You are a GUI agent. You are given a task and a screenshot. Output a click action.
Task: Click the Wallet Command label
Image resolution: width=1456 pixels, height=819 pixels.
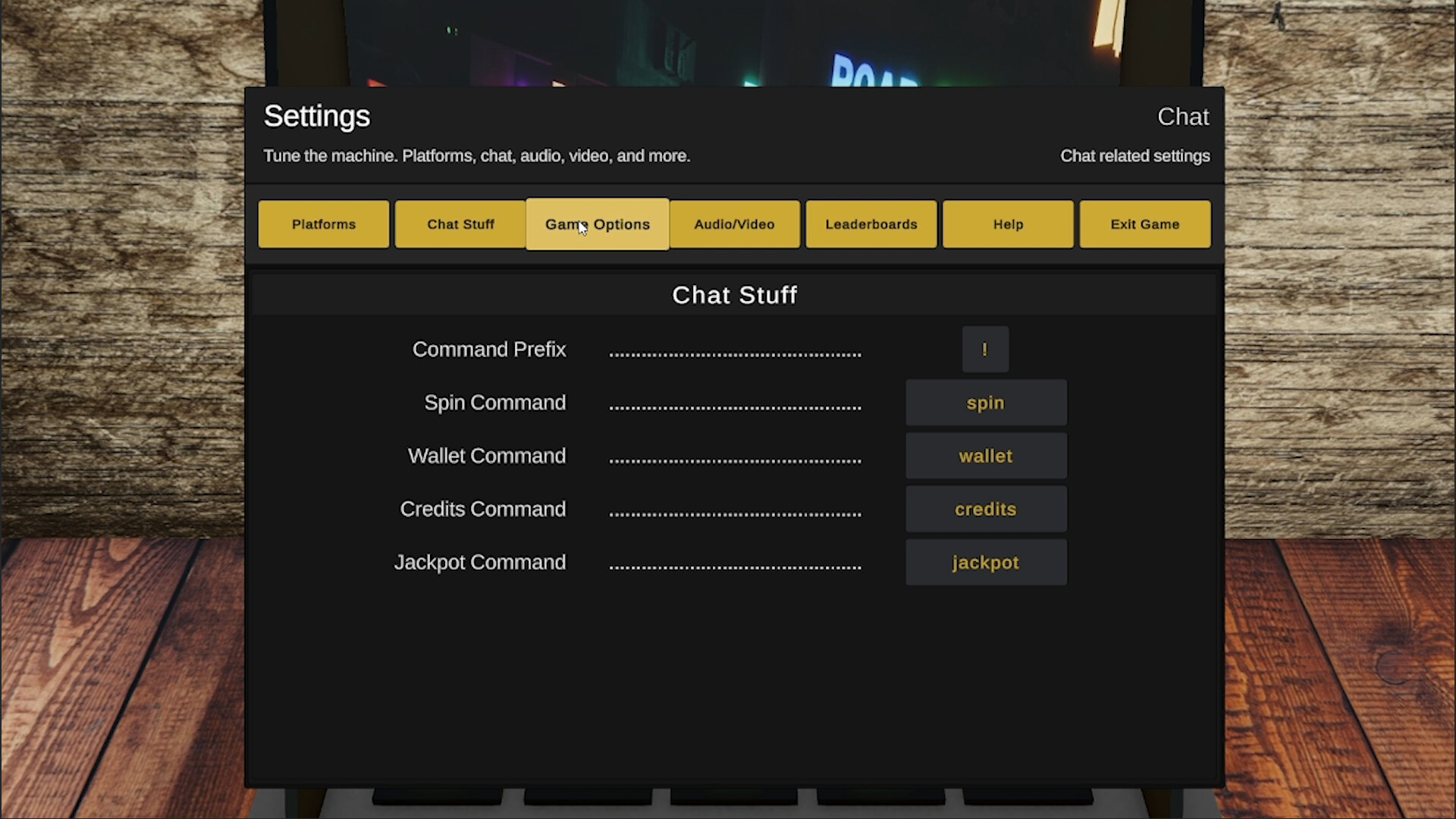tap(487, 456)
